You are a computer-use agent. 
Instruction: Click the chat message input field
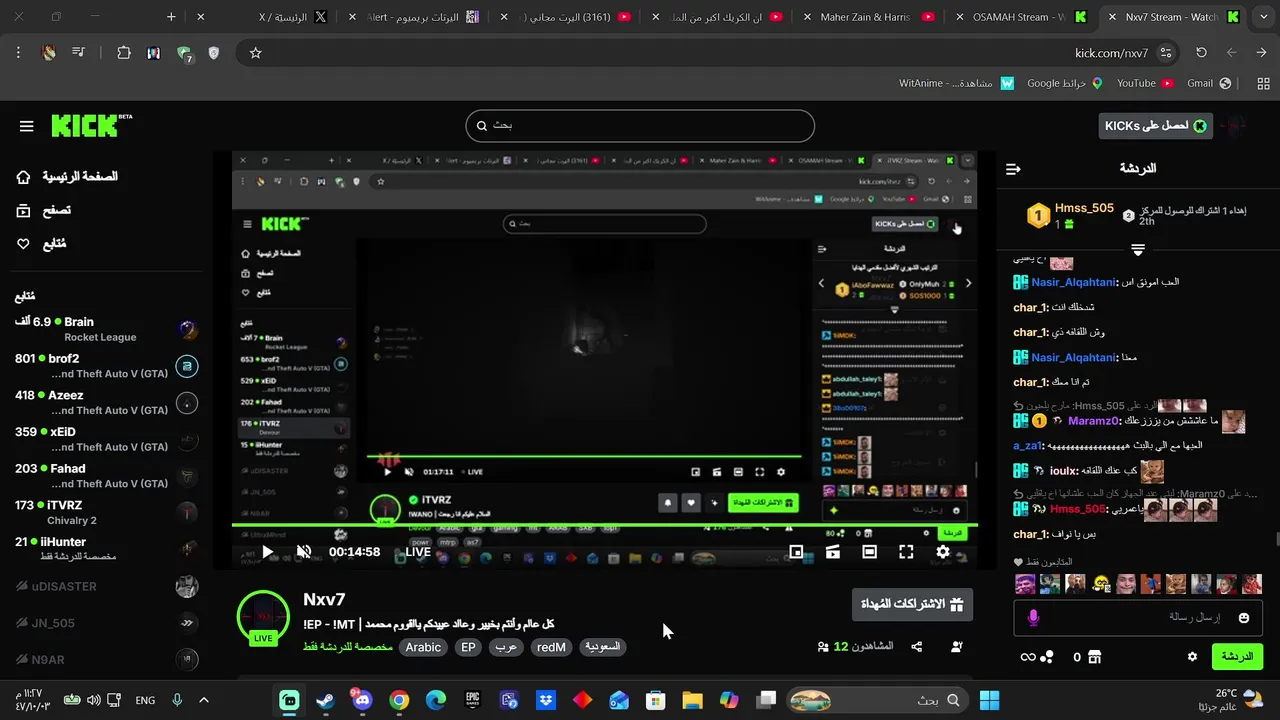coord(1138,618)
